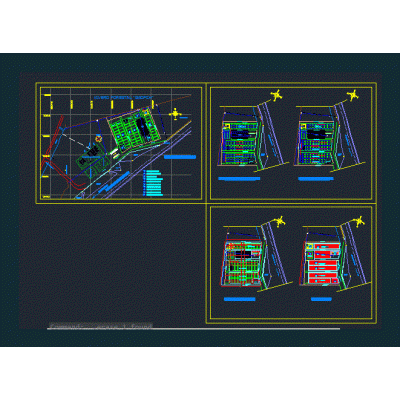Select north arrow above top-right floor plan

(353, 96)
